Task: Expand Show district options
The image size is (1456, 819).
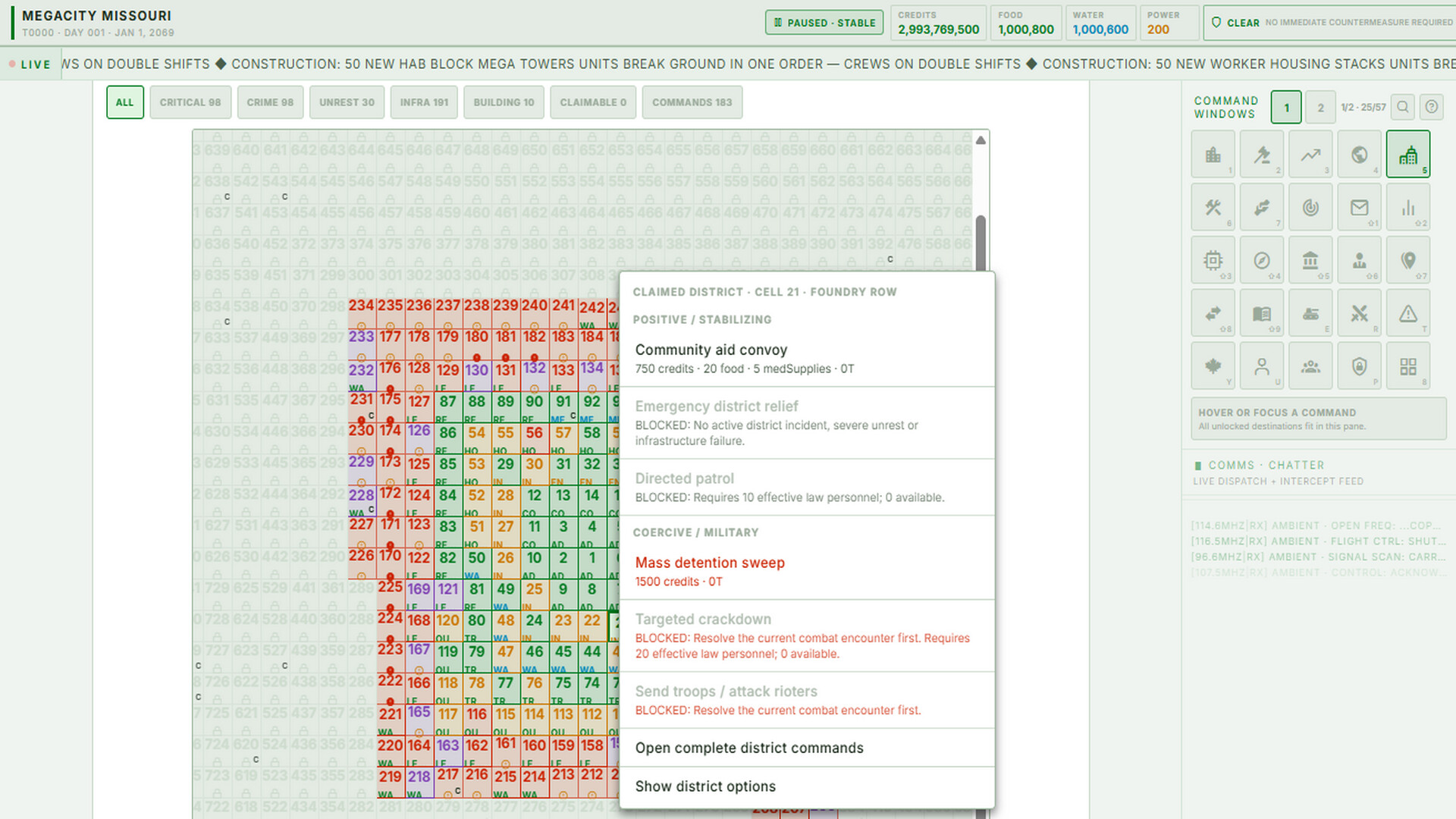Action: point(807,786)
